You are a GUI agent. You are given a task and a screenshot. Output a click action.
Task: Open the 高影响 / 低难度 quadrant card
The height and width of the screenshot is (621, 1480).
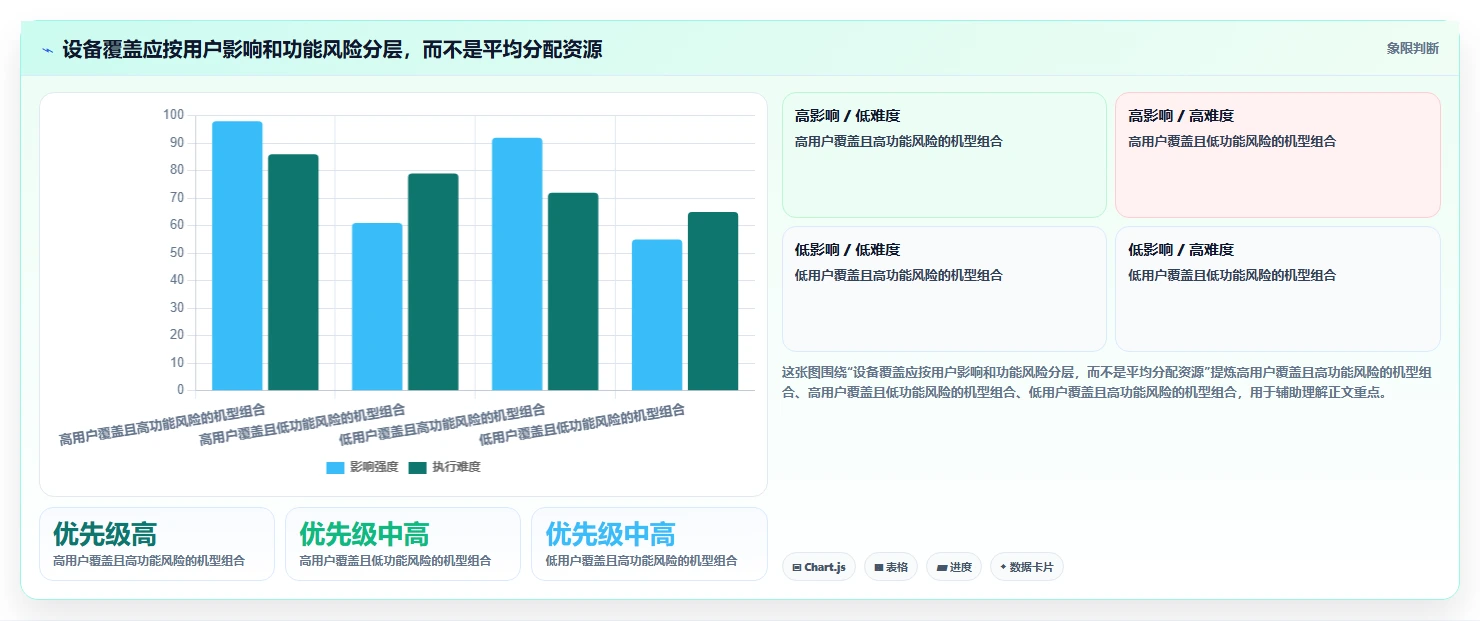944,155
